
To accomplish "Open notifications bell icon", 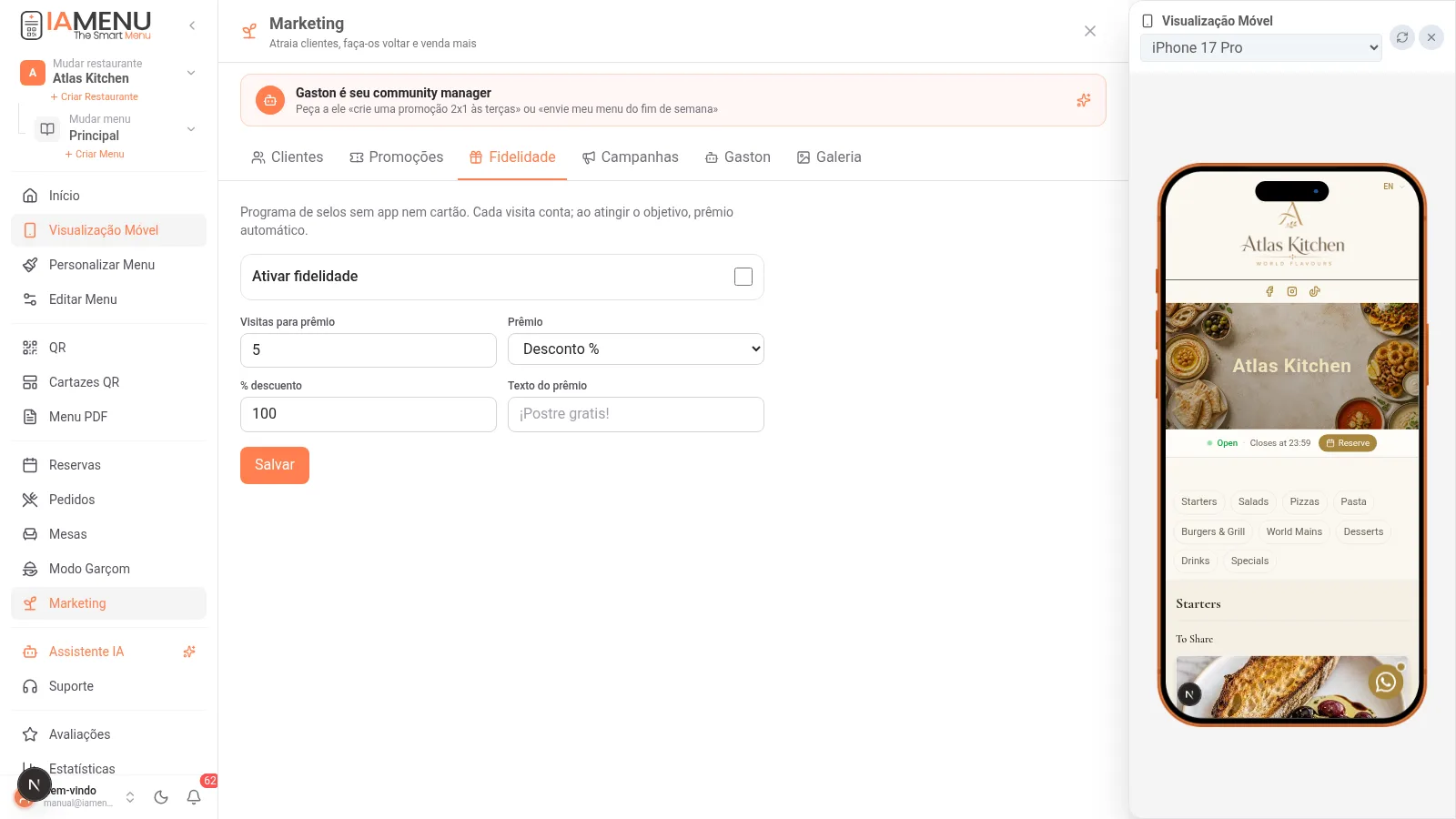I will tap(194, 797).
